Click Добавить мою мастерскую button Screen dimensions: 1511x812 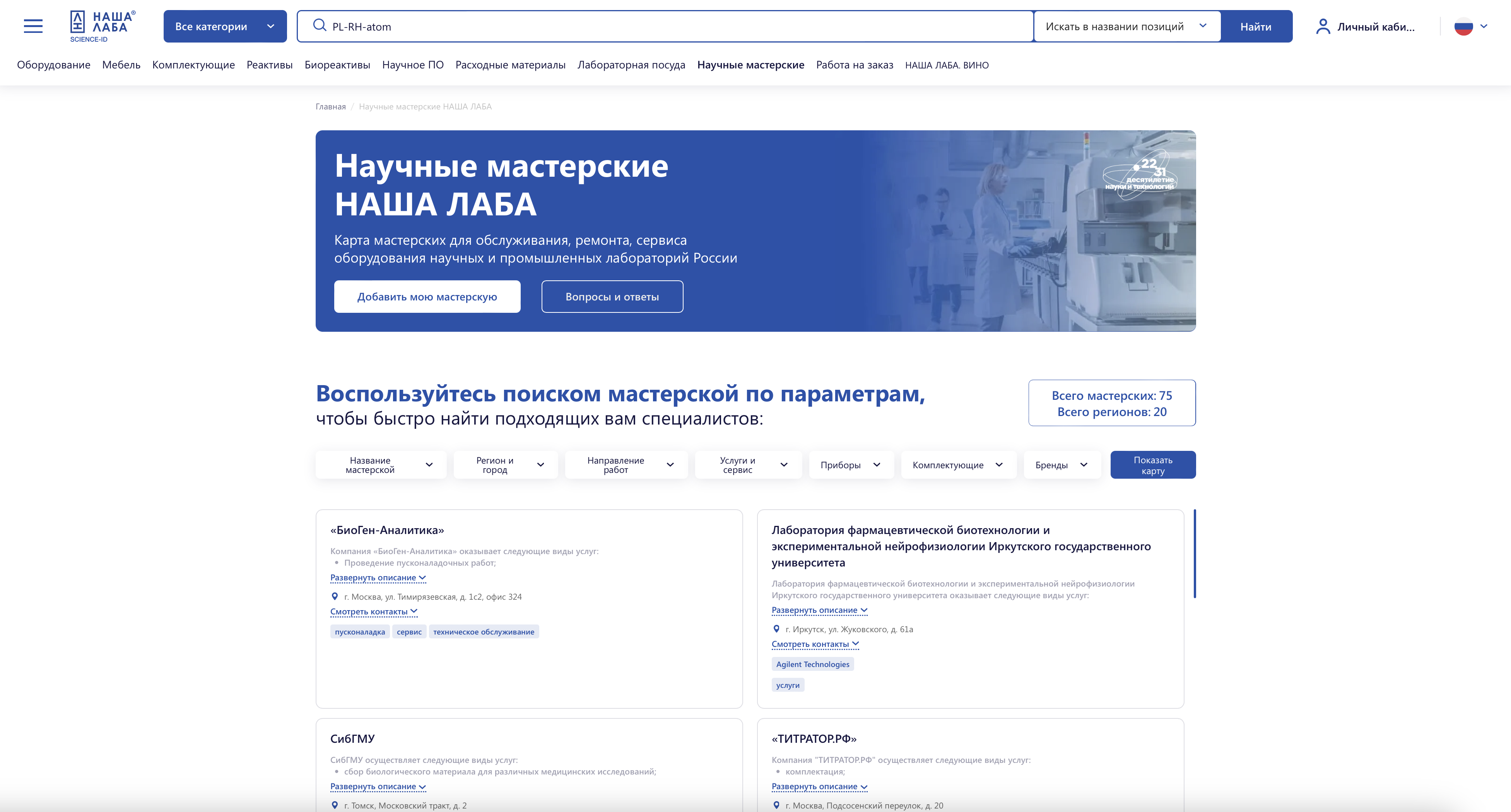[427, 297]
